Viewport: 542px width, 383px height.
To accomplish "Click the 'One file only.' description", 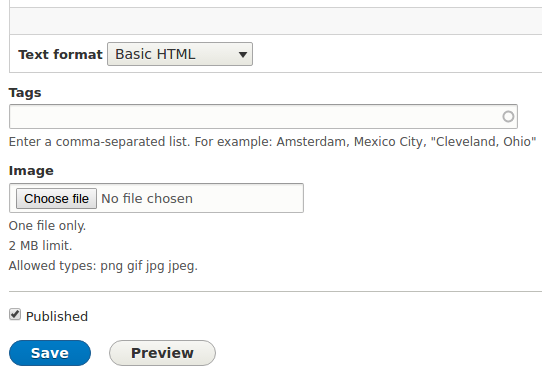I will [x=47, y=226].
